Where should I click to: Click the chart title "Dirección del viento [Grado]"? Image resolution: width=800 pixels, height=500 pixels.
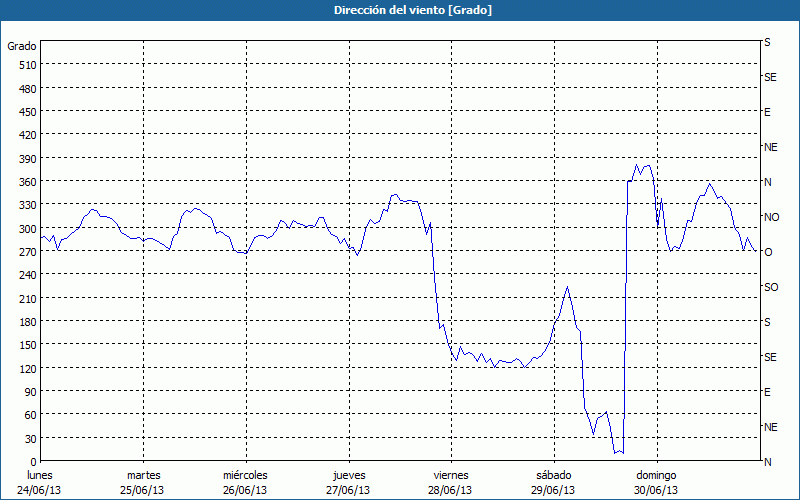399,10
